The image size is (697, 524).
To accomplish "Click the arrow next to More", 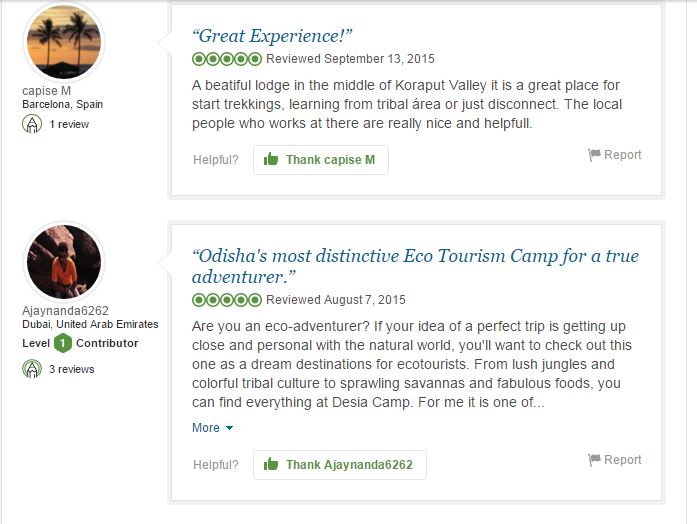I will [x=229, y=428].
